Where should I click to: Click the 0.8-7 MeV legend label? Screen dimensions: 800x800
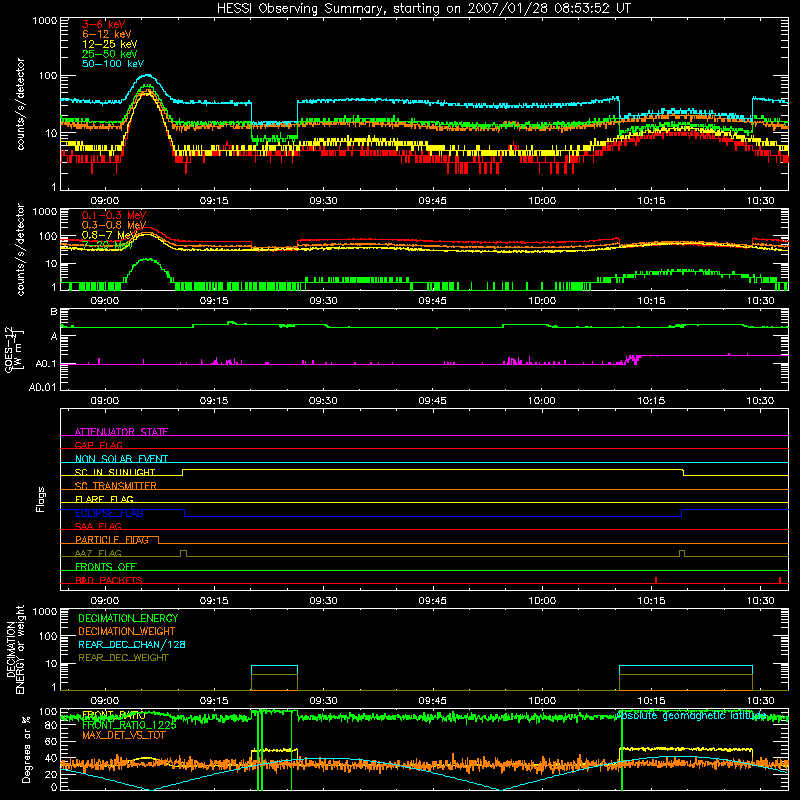point(110,235)
